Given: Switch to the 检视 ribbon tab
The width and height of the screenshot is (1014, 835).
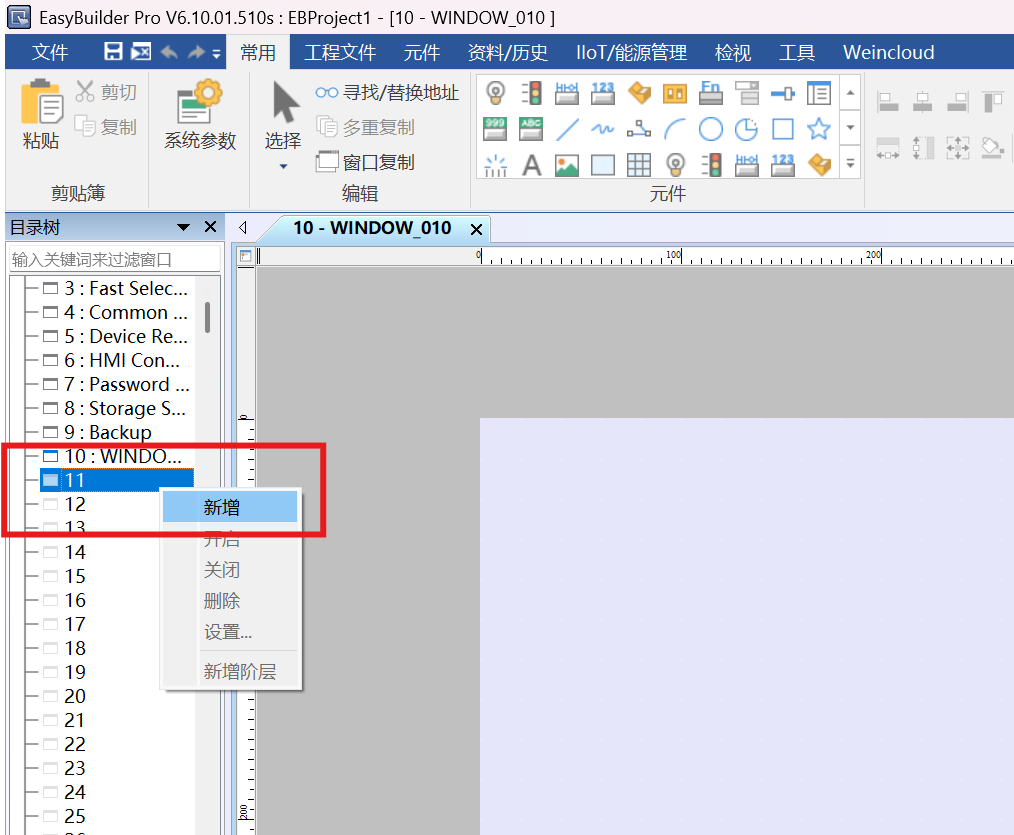Looking at the screenshot, I should click(x=733, y=52).
